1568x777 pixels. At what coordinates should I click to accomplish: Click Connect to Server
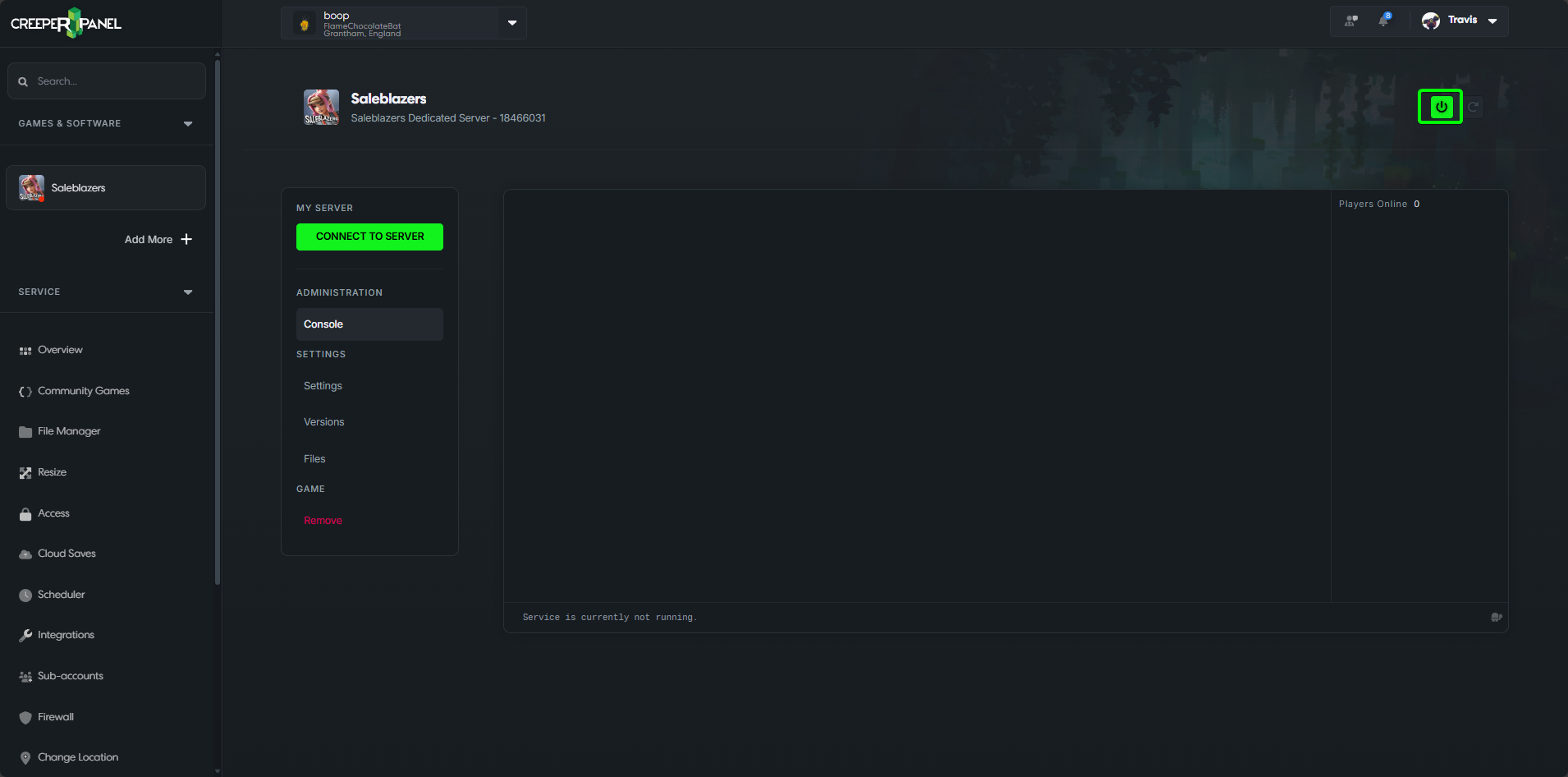pyautogui.click(x=369, y=237)
